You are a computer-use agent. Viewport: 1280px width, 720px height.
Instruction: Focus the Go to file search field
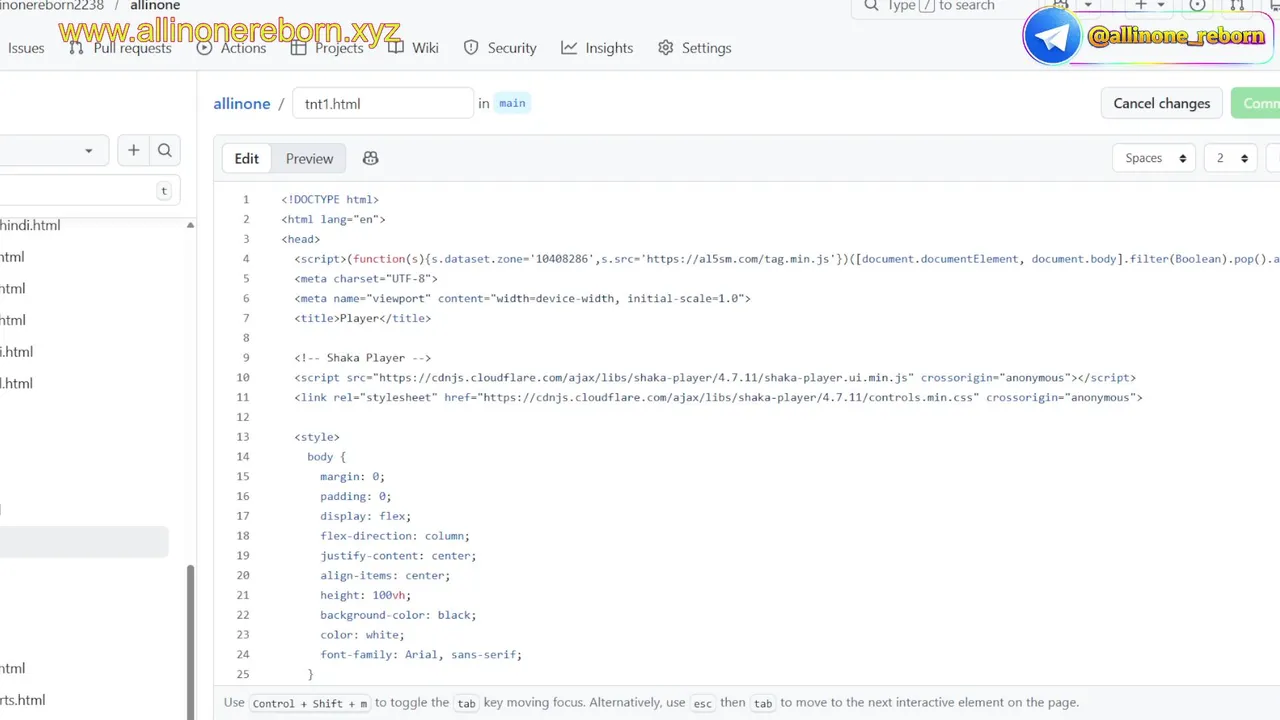[x=88, y=191]
